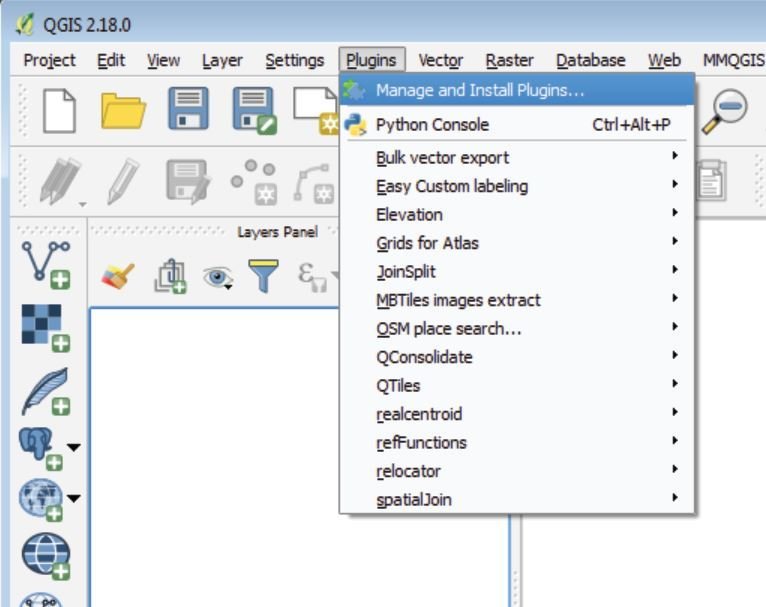Open current edits pencils icon
This screenshot has width=766, height=607.
(61, 181)
